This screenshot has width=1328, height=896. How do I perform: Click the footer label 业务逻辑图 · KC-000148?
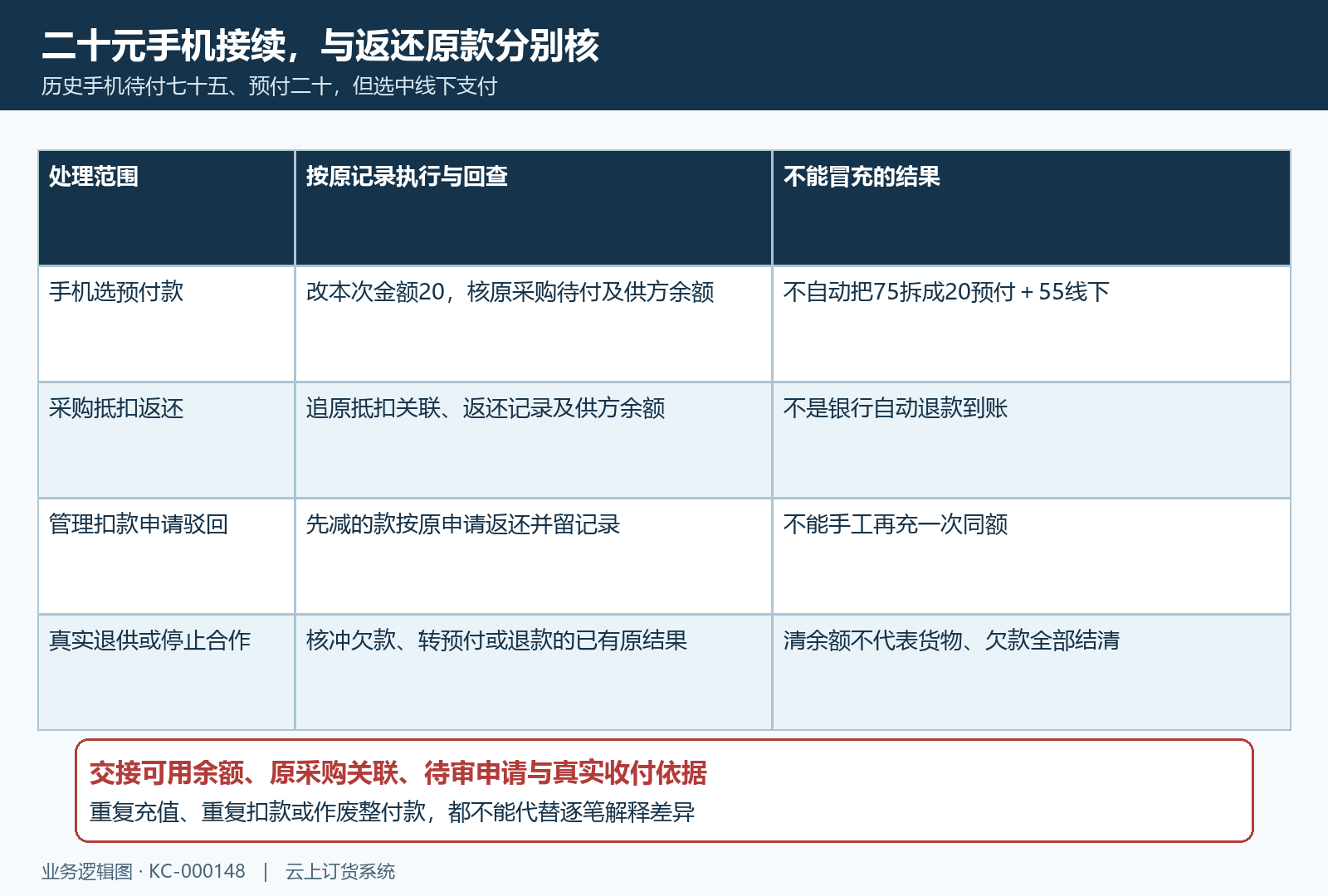click(x=144, y=872)
